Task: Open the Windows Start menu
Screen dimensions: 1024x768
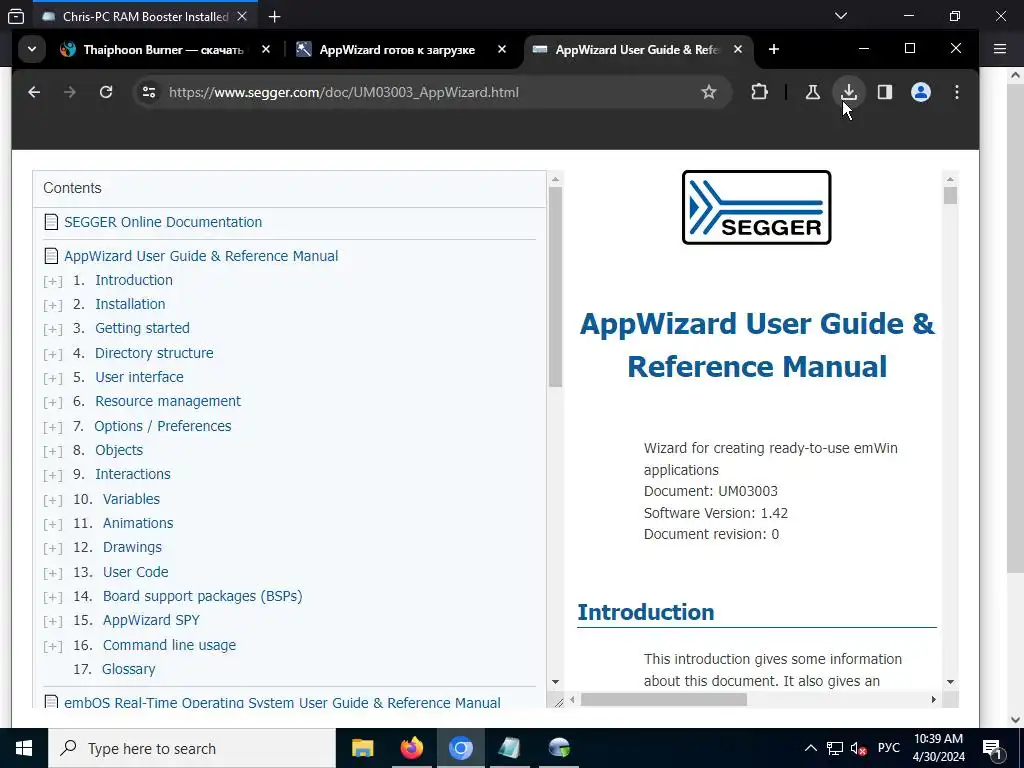Action: pyautogui.click(x=24, y=748)
